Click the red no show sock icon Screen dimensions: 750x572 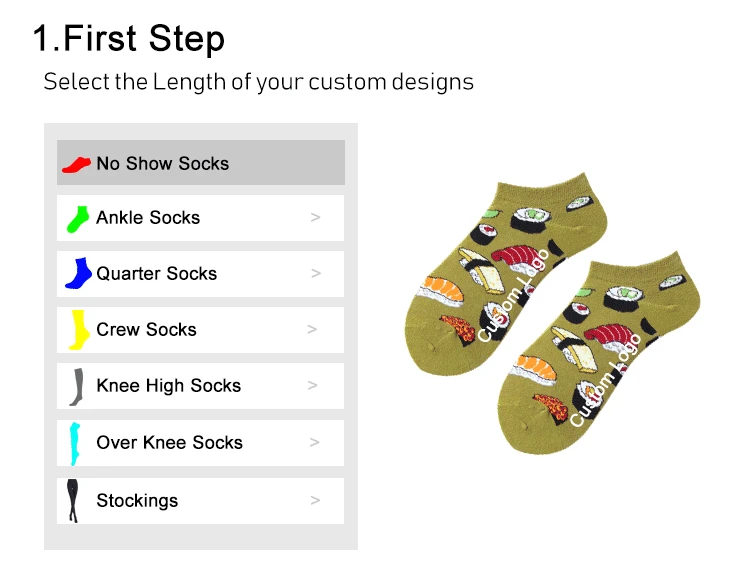click(76, 163)
